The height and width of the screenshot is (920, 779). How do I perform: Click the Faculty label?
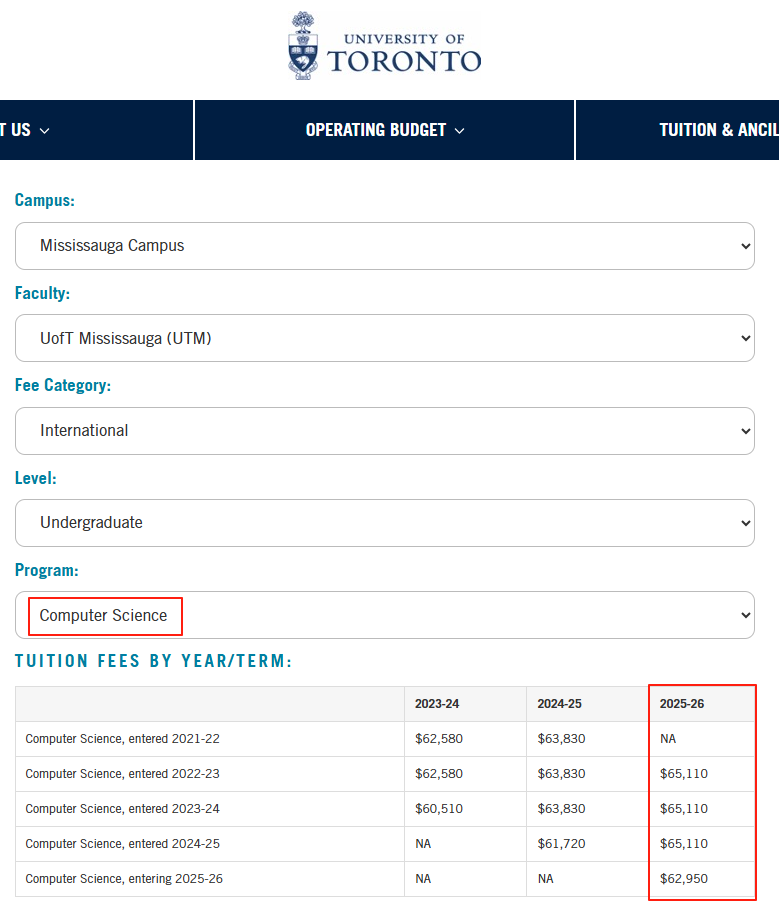tap(42, 293)
